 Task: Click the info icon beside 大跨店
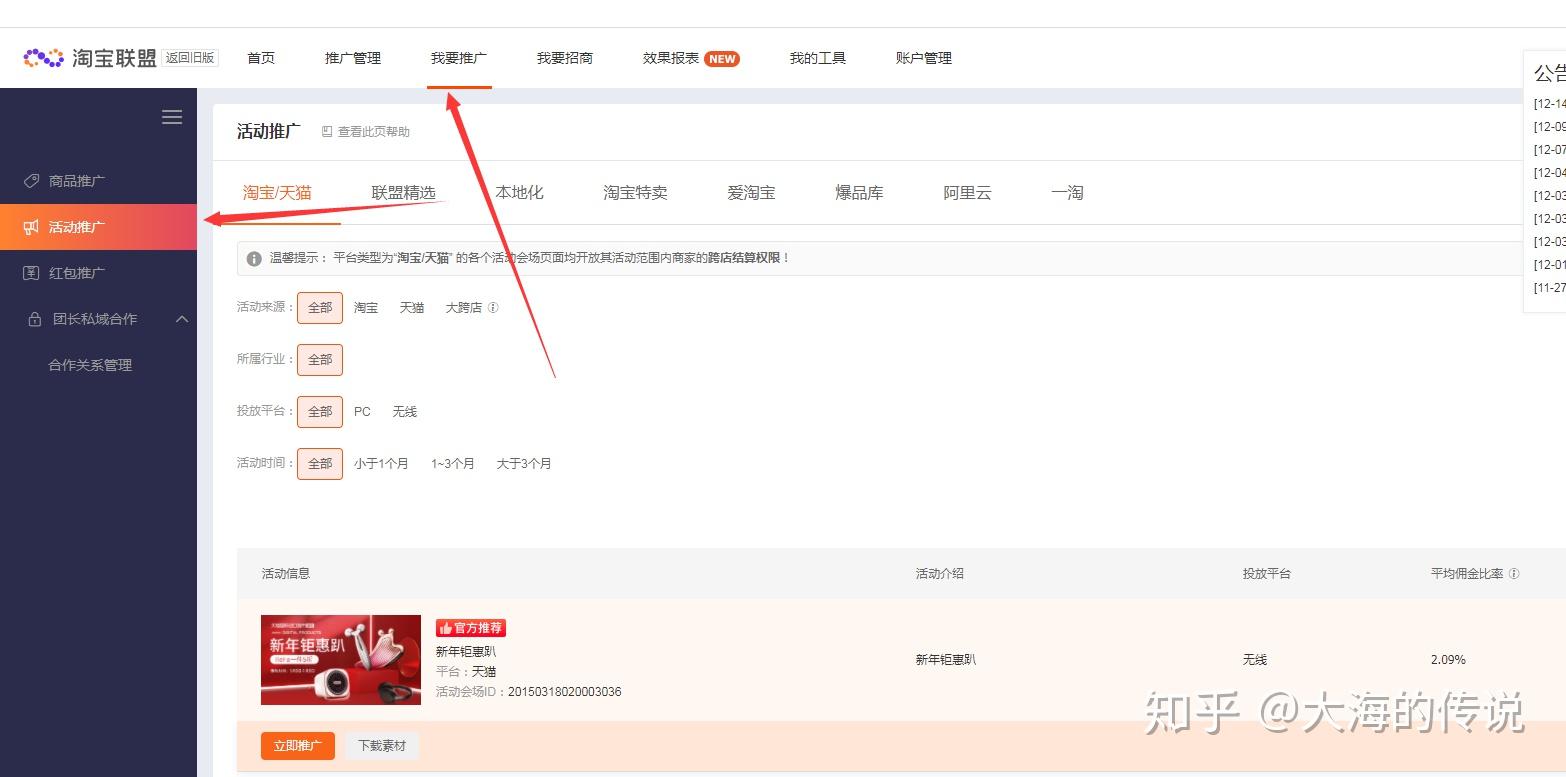(493, 308)
